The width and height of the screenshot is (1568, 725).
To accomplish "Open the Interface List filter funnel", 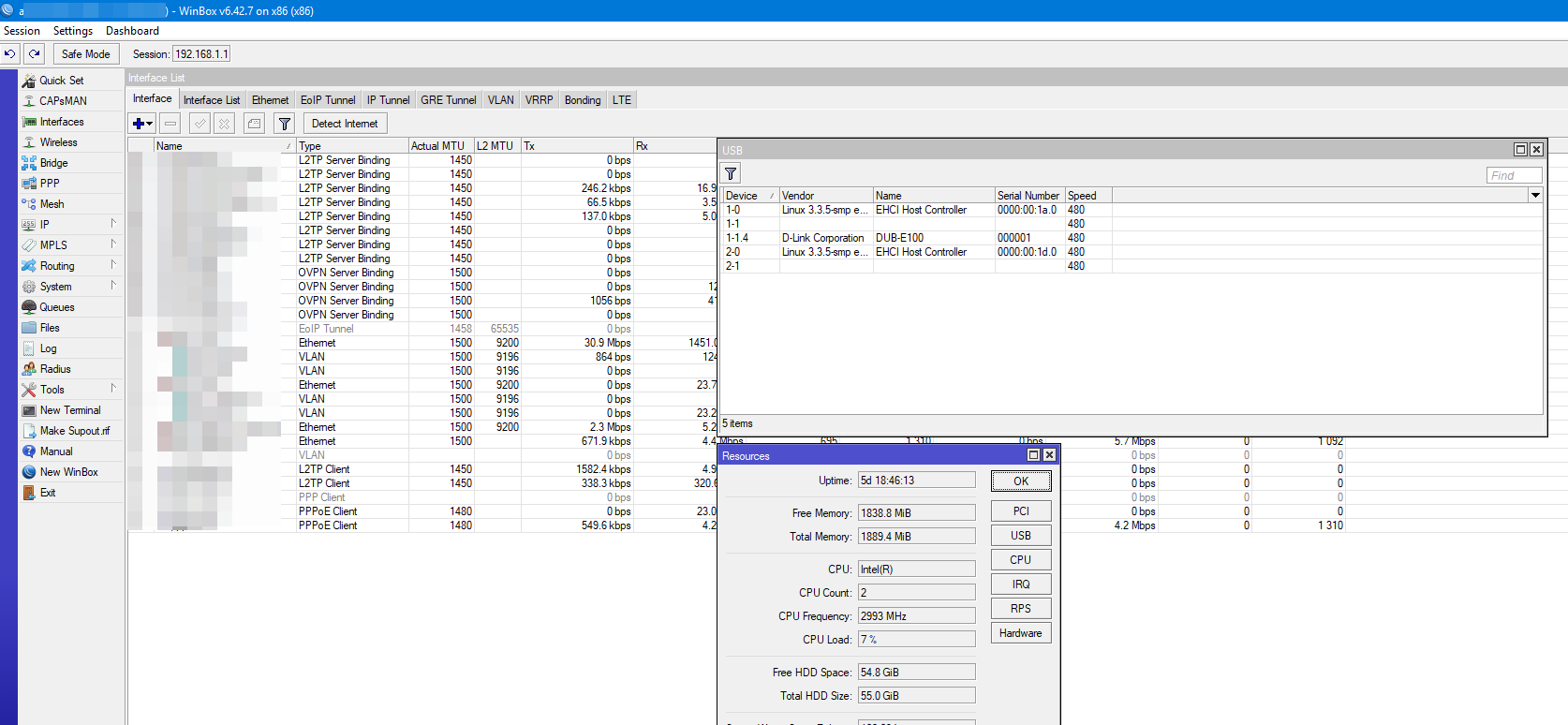I will (x=285, y=124).
